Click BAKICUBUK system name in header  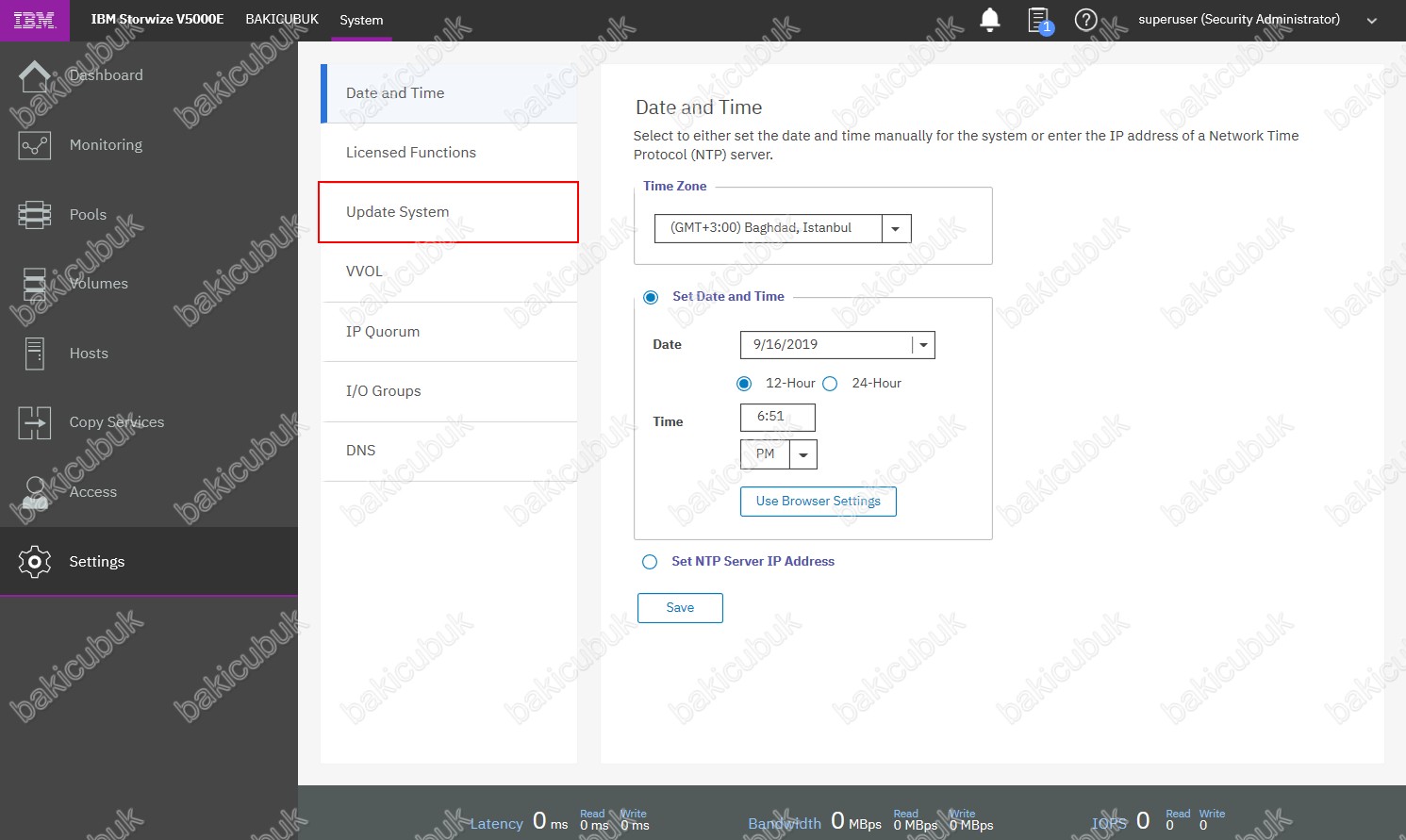[282, 19]
